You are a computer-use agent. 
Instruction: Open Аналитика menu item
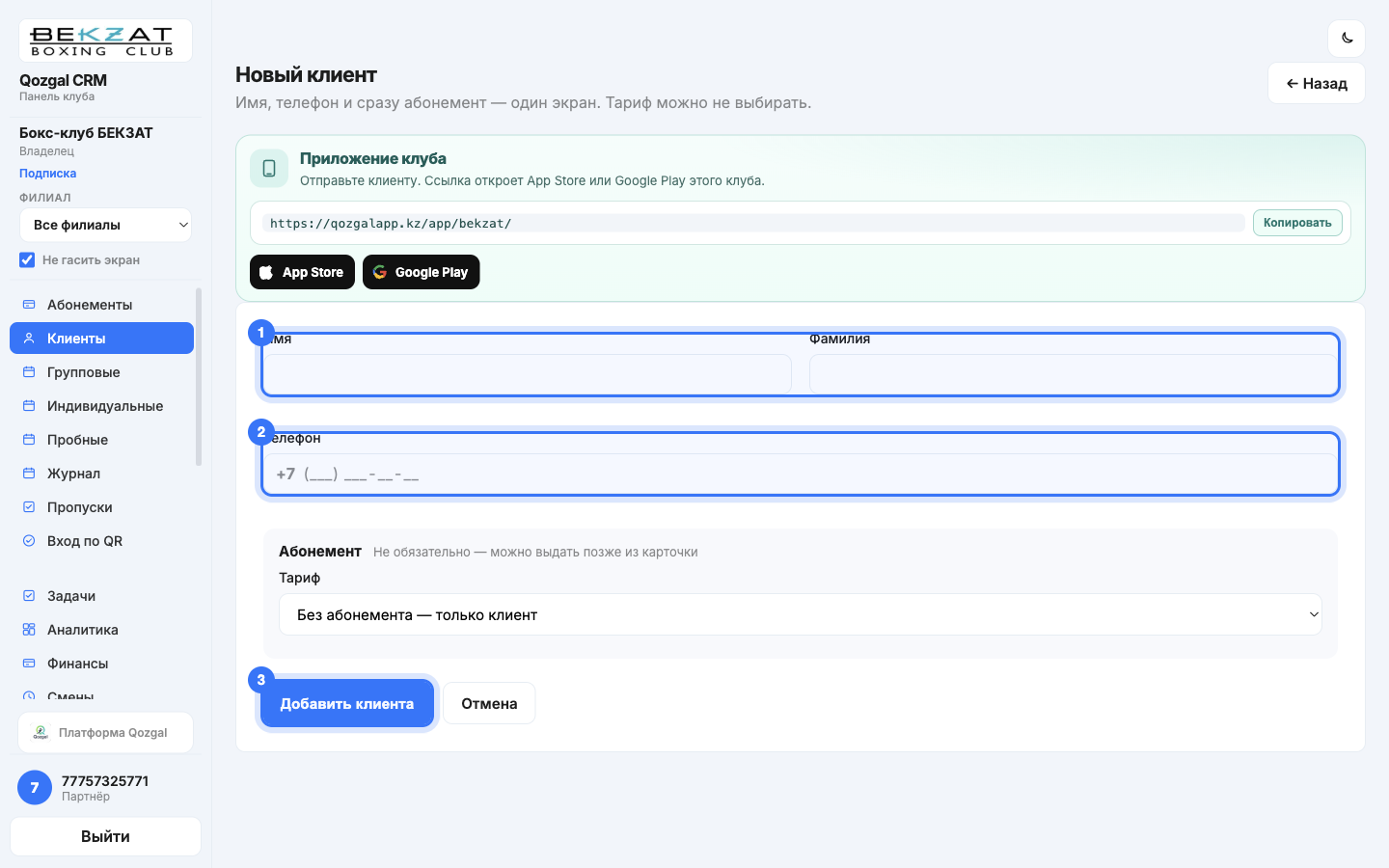pos(101,630)
